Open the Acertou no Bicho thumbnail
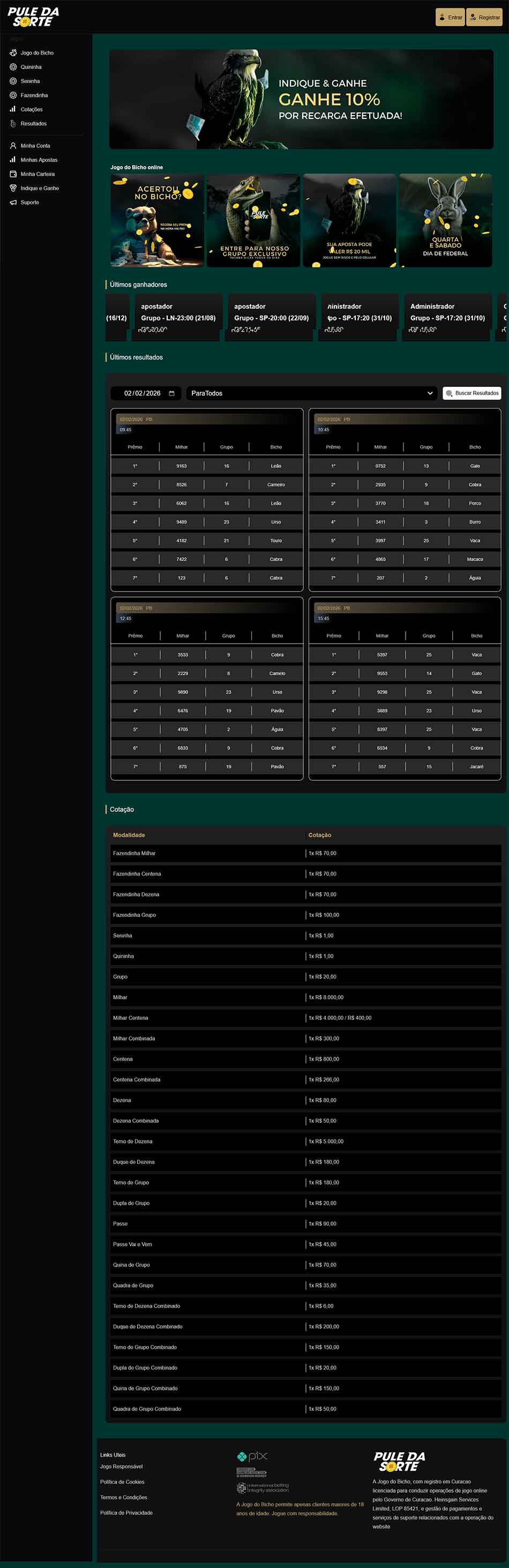The image size is (509, 1568). tap(157, 220)
